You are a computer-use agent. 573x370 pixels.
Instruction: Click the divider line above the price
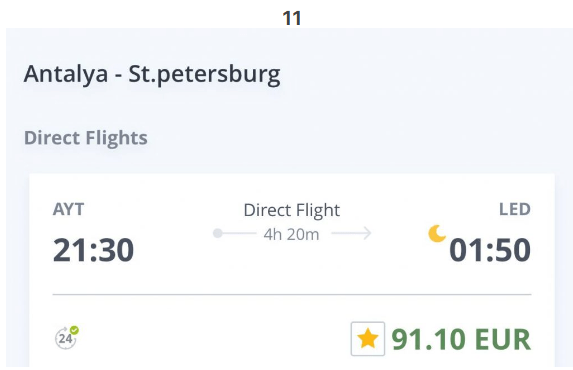(292, 294)
